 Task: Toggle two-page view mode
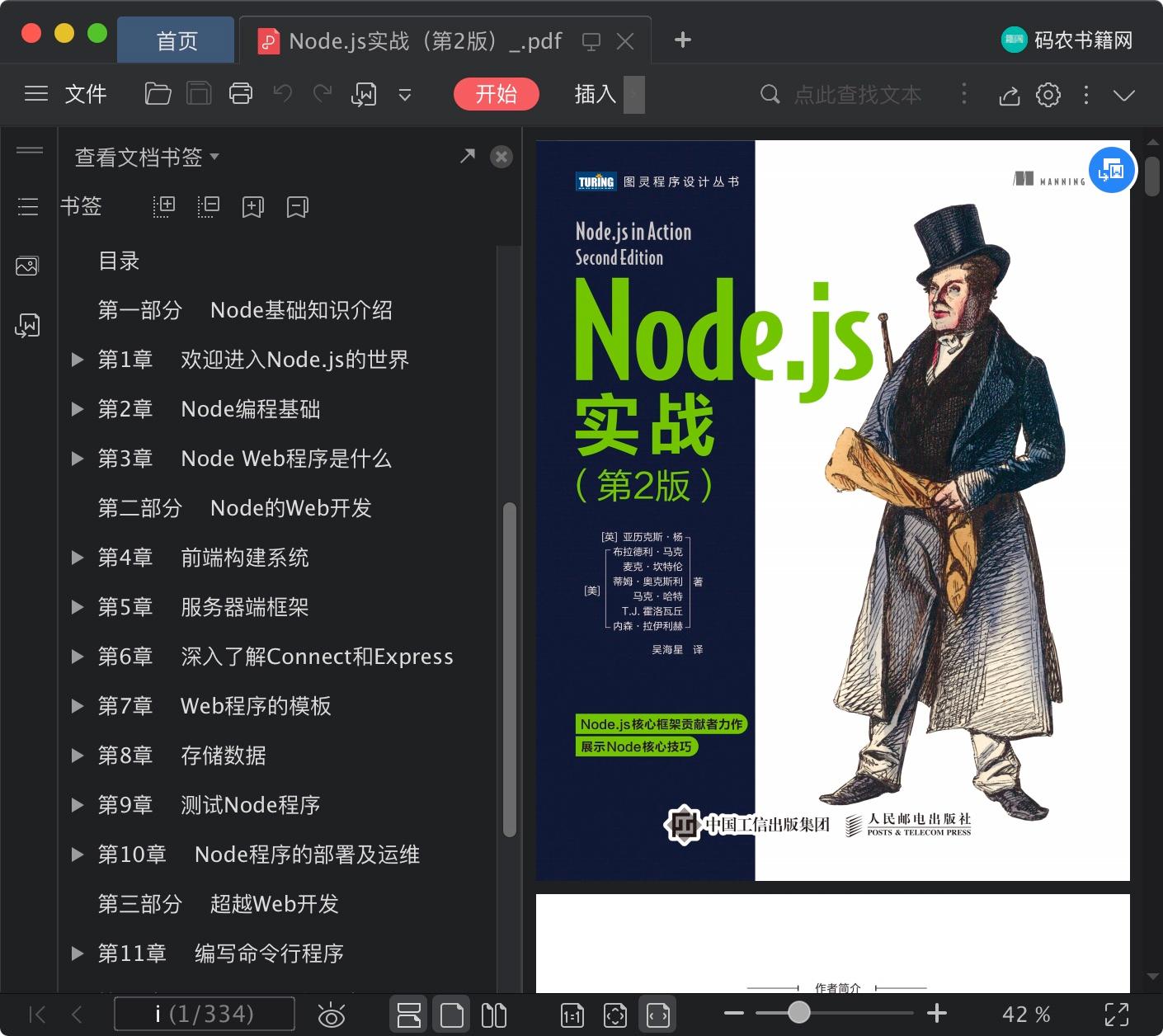[494, 1015]
